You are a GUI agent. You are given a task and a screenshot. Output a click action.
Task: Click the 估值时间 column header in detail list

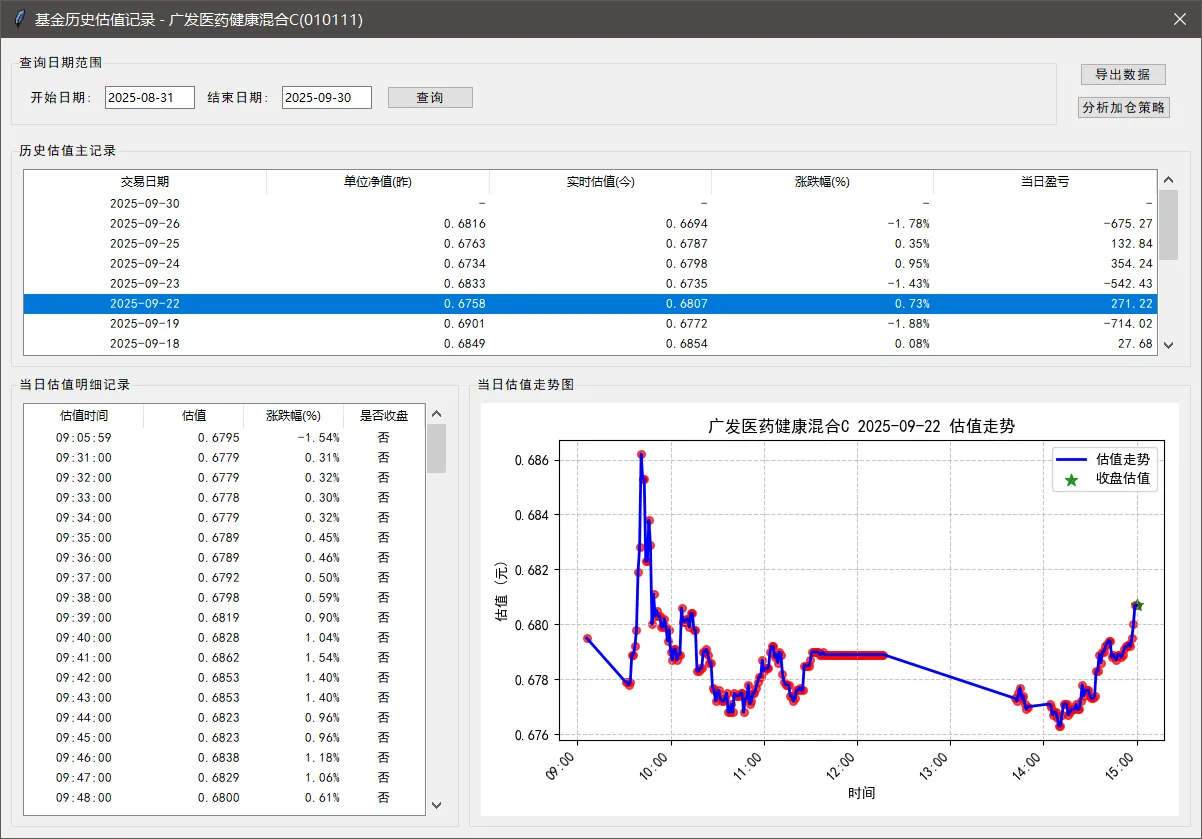[83, 416]
